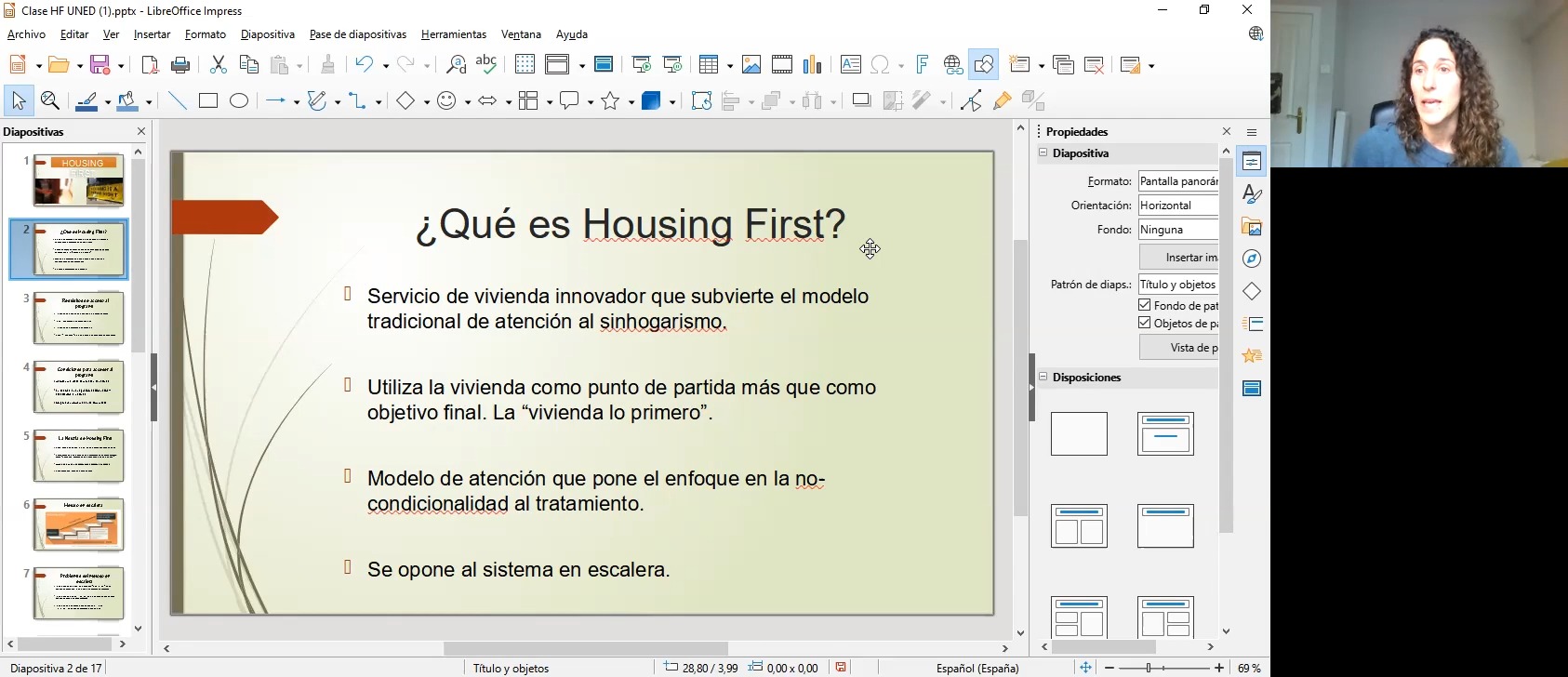Click the Print icon in toolbar
Image resolution: width=1568 pixels, height=677 pixels.
[x=181, y=65]
